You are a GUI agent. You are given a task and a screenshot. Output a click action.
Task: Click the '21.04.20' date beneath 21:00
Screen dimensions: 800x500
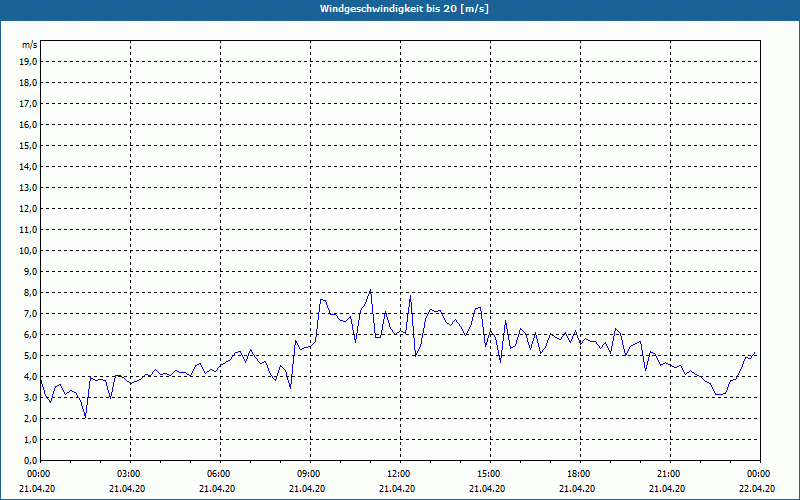667,489
